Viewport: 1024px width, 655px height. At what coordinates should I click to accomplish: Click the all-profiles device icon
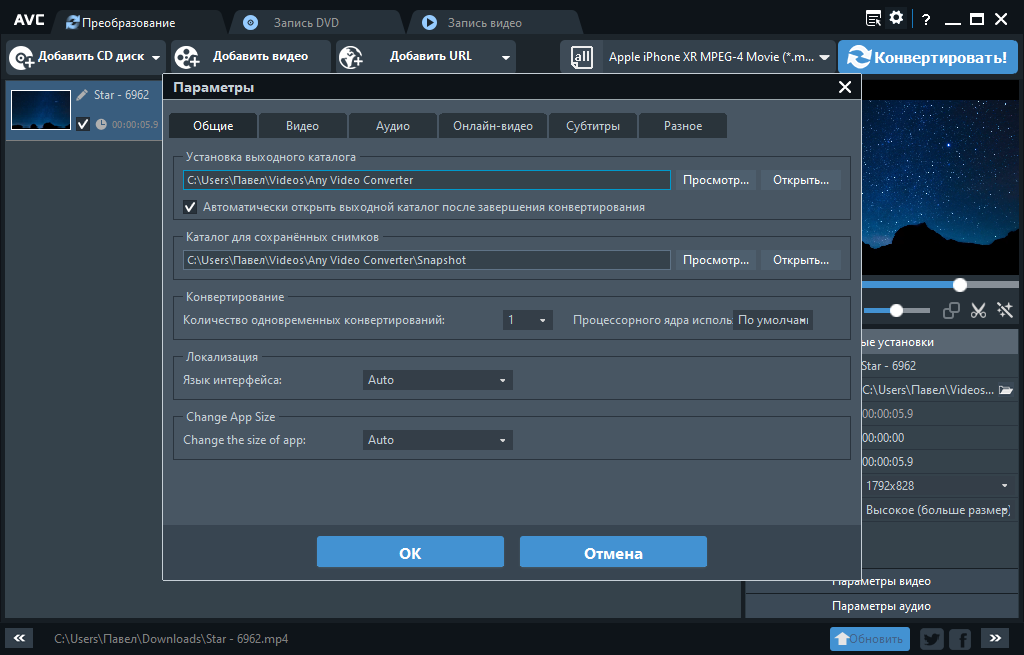[x=581, y=57]
